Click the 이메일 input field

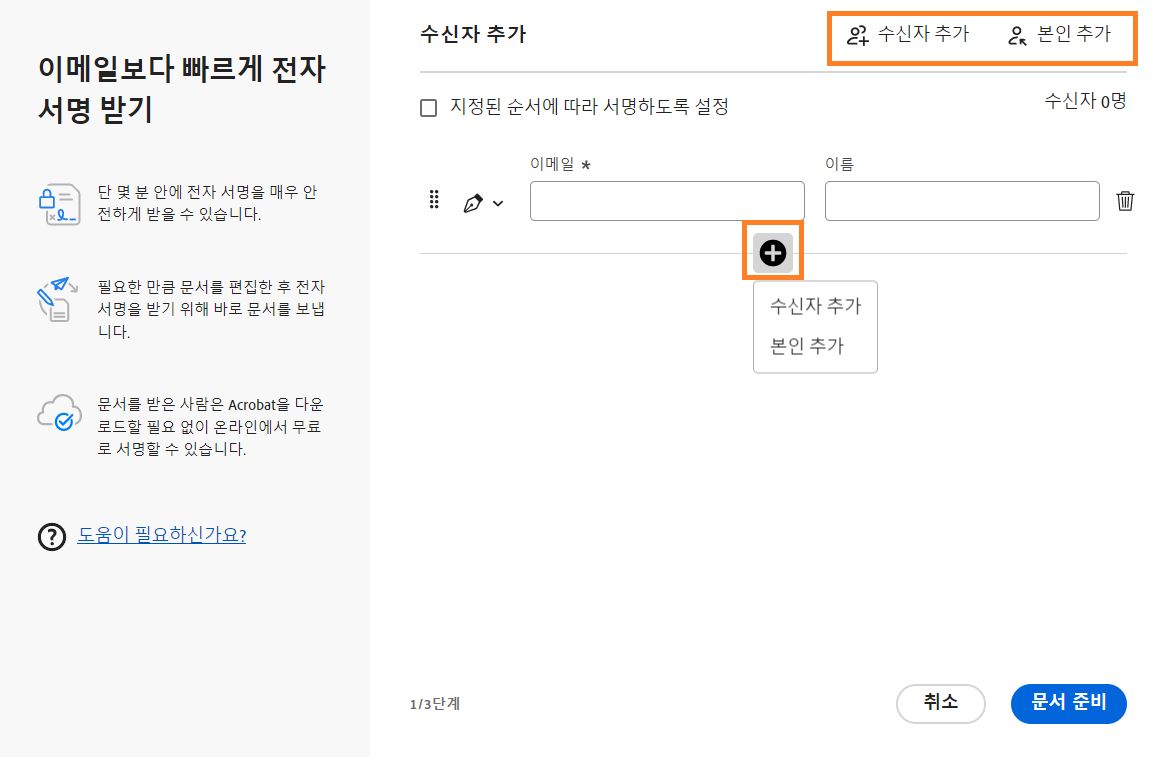(666, 200)
